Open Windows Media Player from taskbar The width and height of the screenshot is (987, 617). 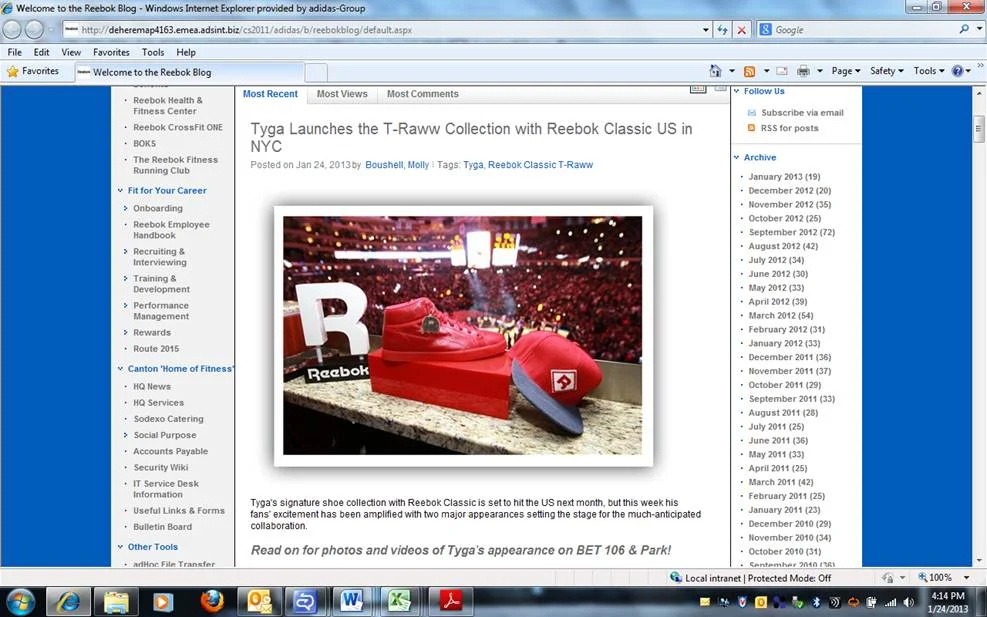162,602
